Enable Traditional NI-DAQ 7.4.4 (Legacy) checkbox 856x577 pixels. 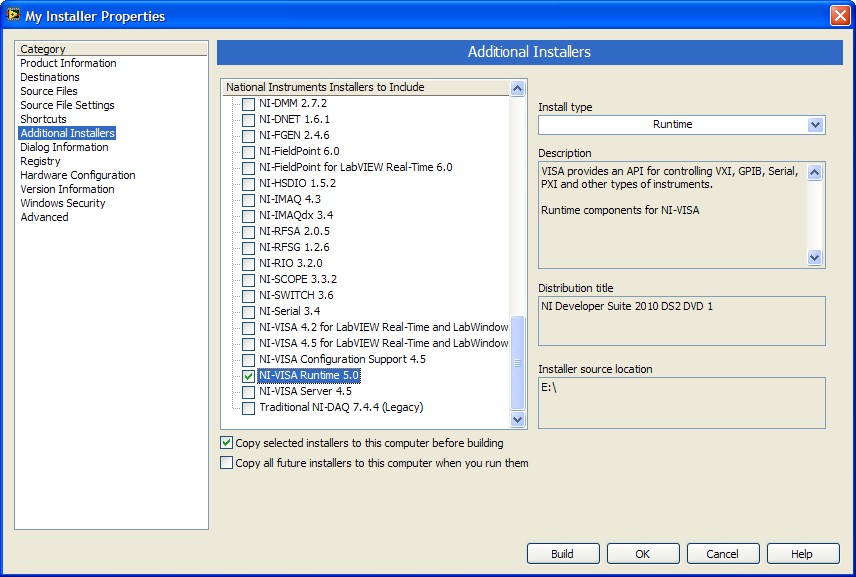coord(248,408)
